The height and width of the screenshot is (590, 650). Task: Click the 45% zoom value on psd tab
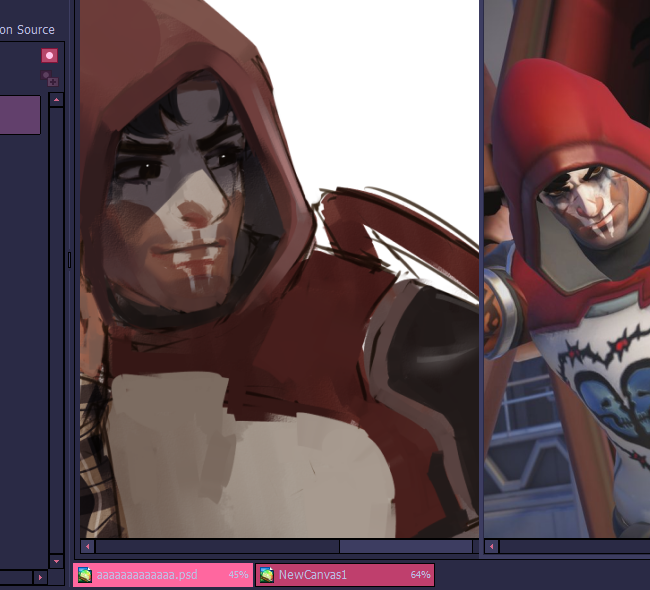tap(238, 575)
